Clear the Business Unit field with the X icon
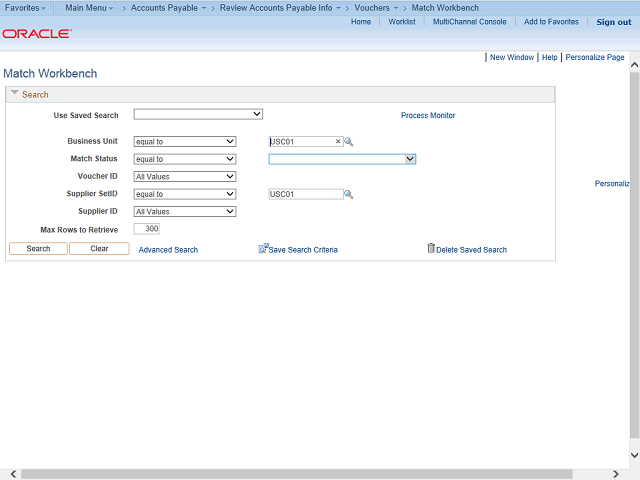 338,141
